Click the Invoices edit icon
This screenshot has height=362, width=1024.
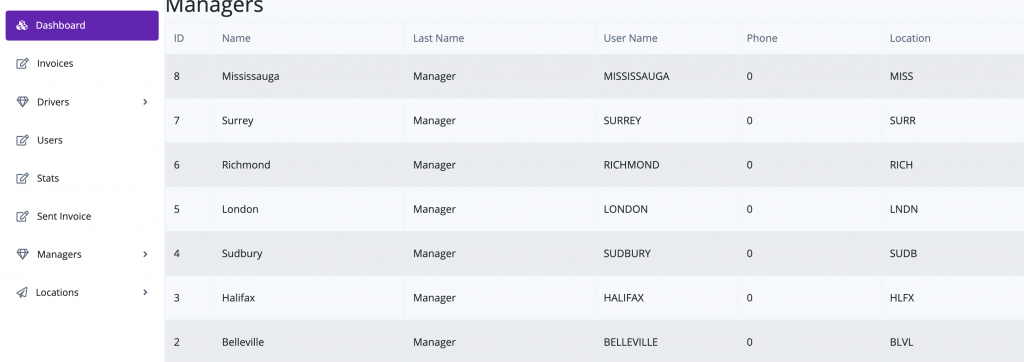click(22, 63)
